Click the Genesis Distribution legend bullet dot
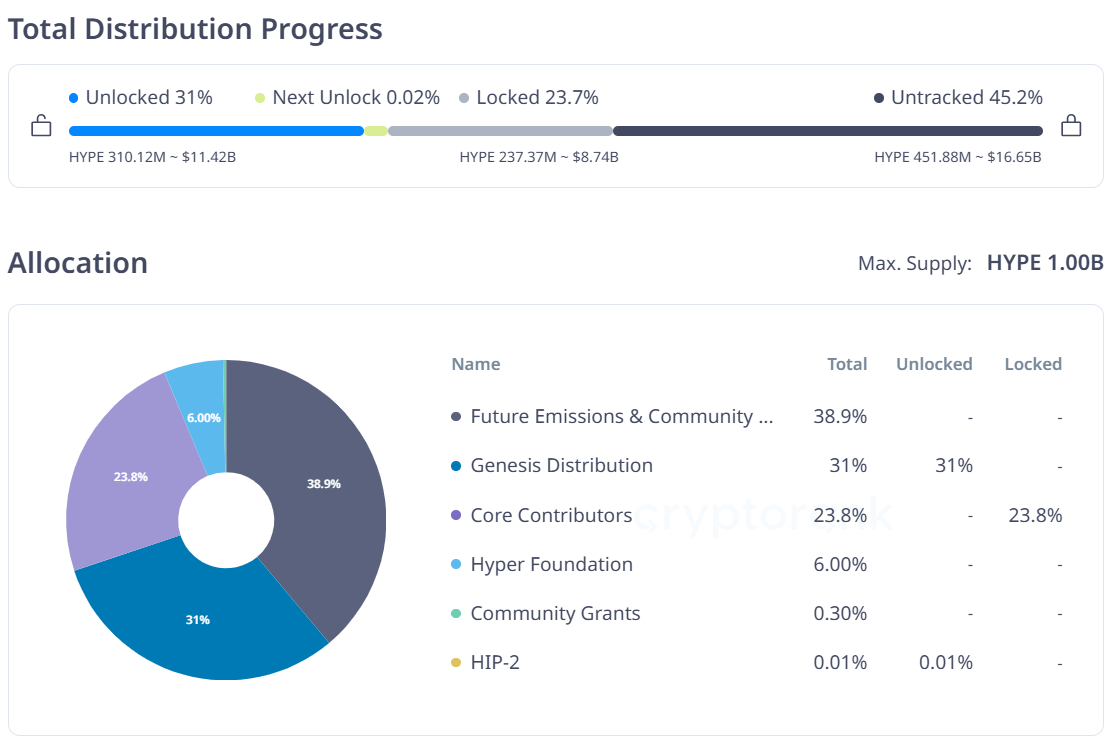Screen dimensions: 1111x741 pyautogui.click(x=456, y=466)
